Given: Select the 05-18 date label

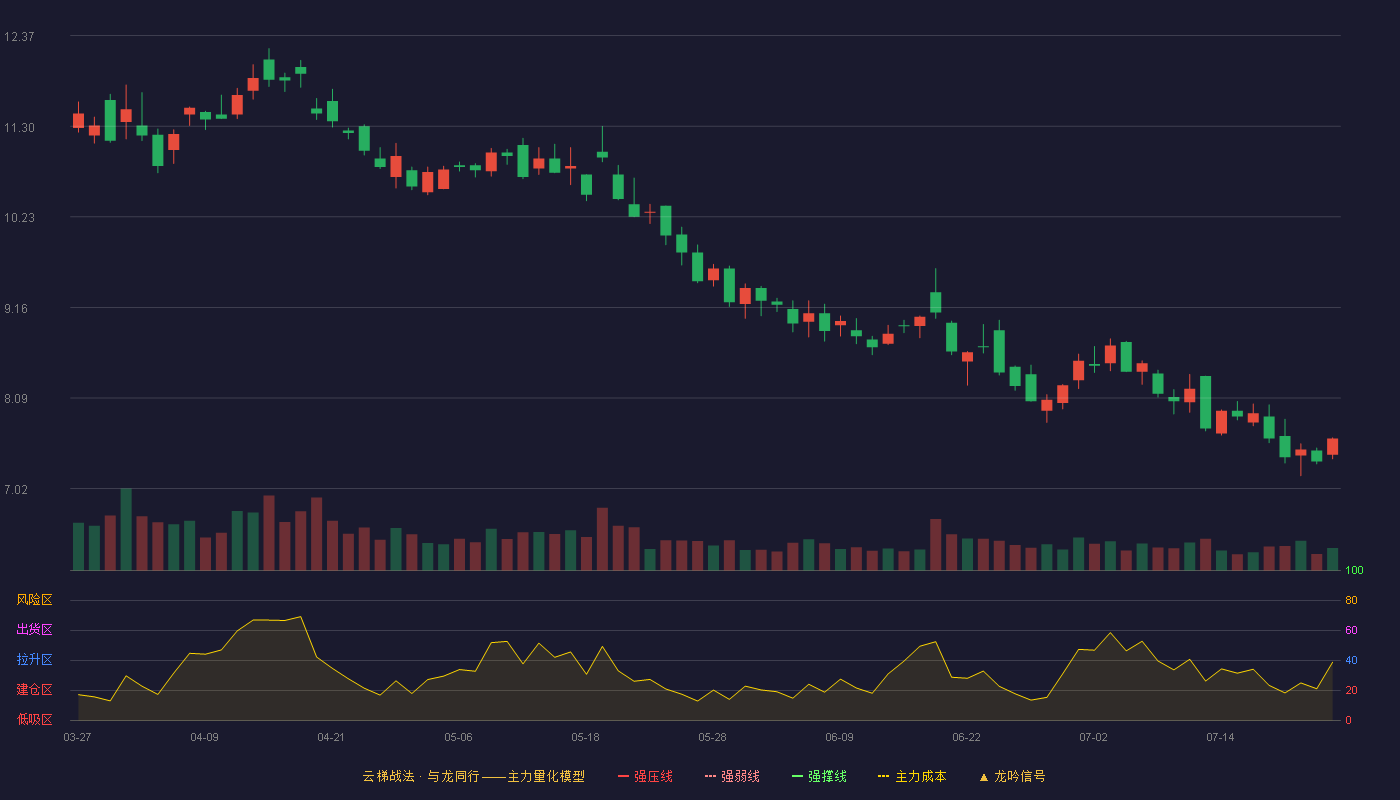Looking at the screenshot, I should tap(585, 737).
